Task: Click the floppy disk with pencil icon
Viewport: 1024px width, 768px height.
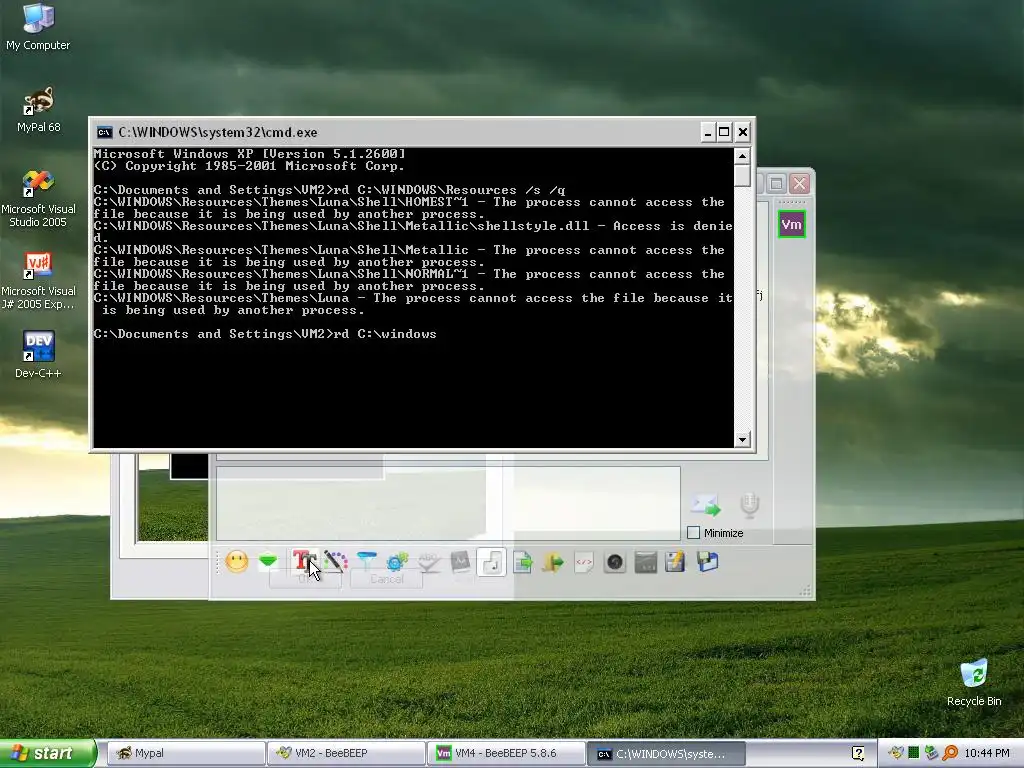Action: (x=675, y=562)
